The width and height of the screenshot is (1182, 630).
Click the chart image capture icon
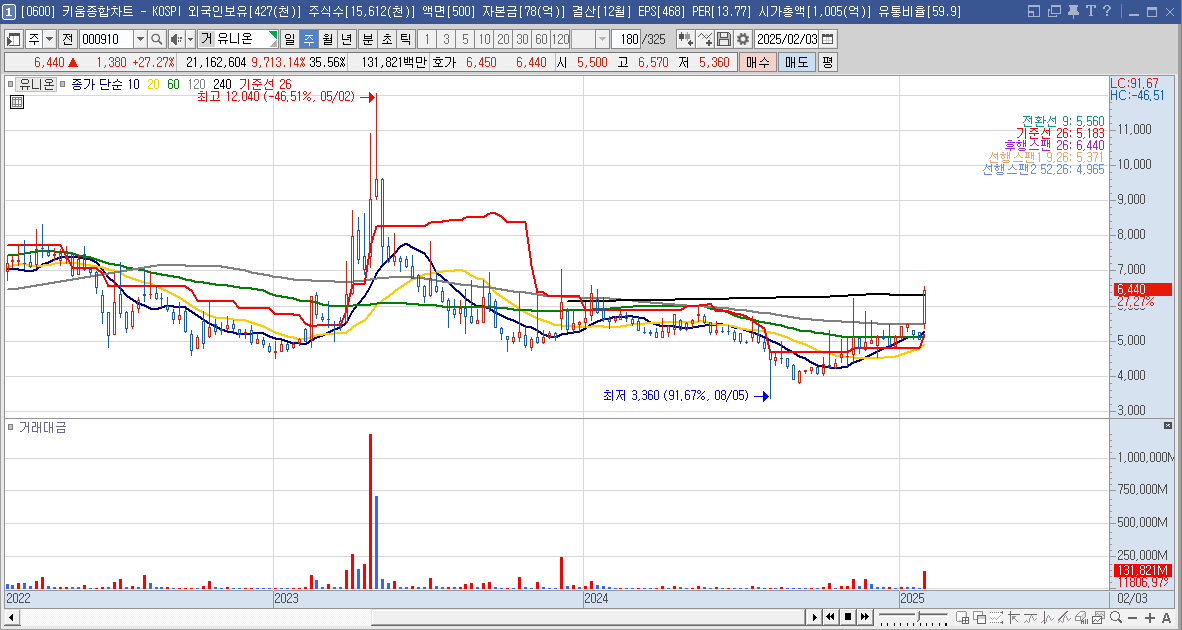tap(1098, 617)
